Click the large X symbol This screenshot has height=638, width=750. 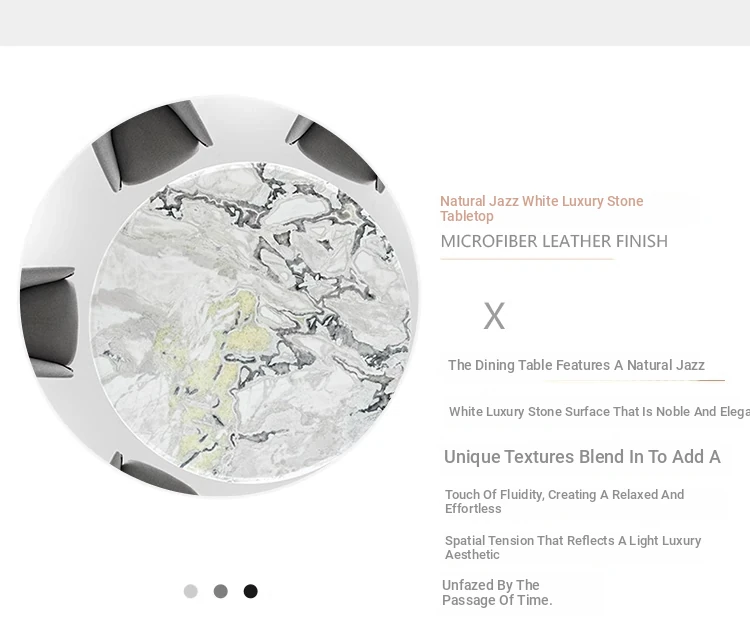pos(494,316)
